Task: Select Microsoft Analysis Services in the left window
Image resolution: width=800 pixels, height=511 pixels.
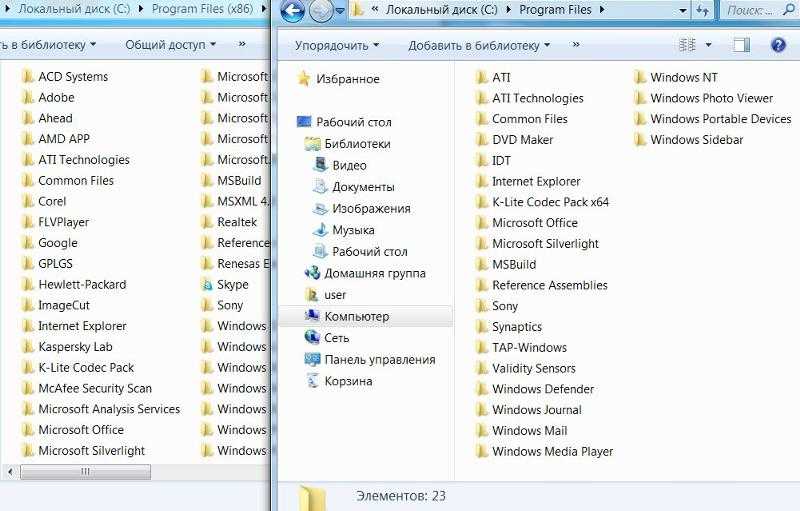Action: 101,409
